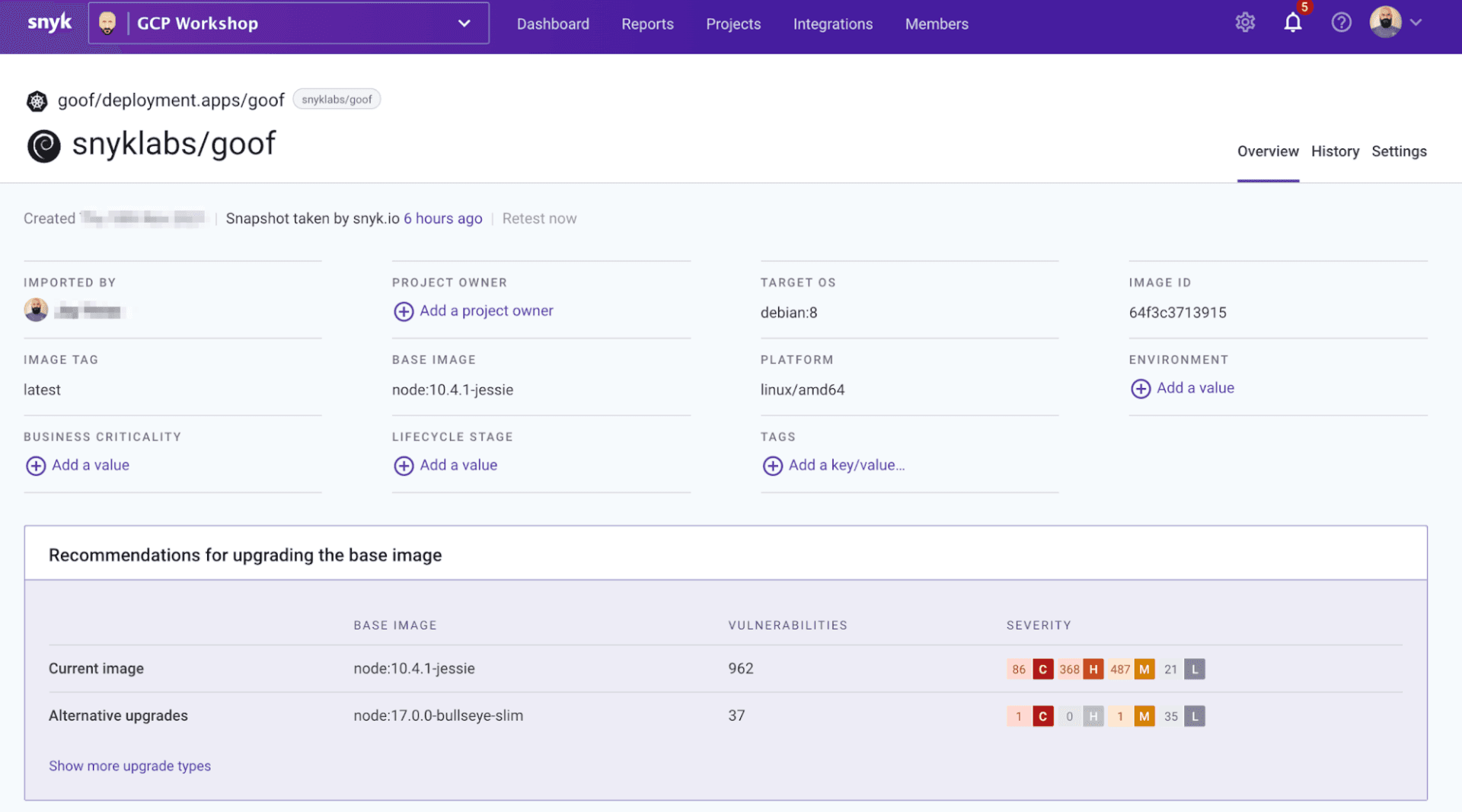Select base image value node:10.4.1-jessie under Base Image field
The height and width of the screenshot is (812, 1462).
(x=452, y=390)
